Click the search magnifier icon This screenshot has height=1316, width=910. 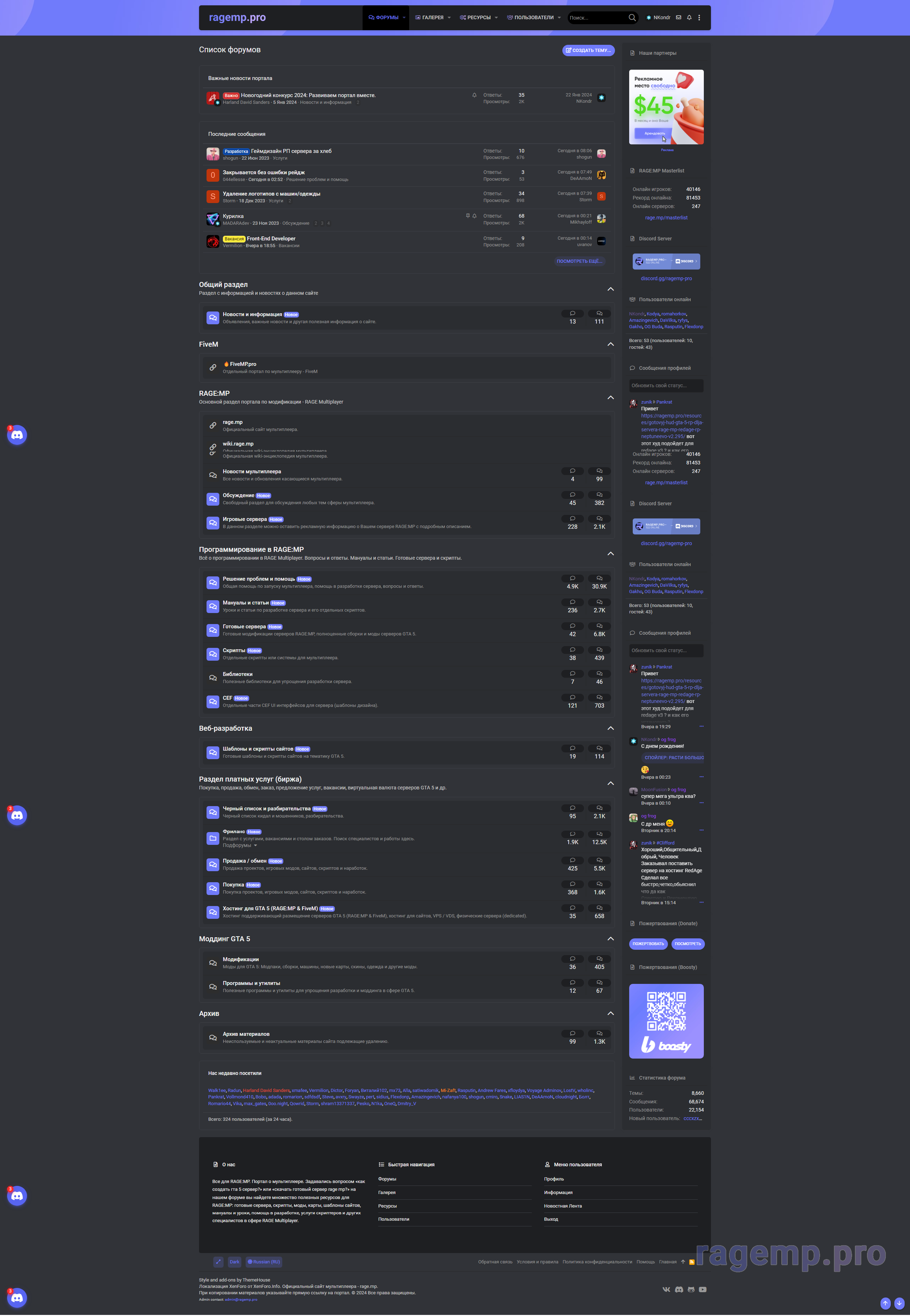(632, 18)
